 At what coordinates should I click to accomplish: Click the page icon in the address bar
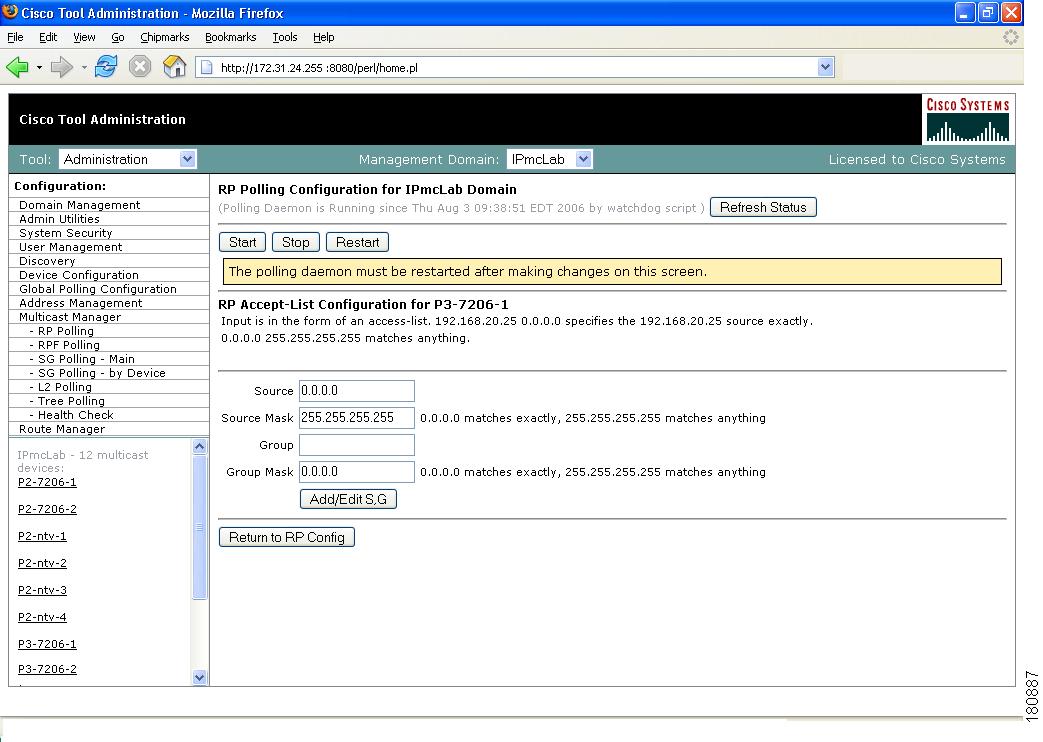[x=207, y=67]
